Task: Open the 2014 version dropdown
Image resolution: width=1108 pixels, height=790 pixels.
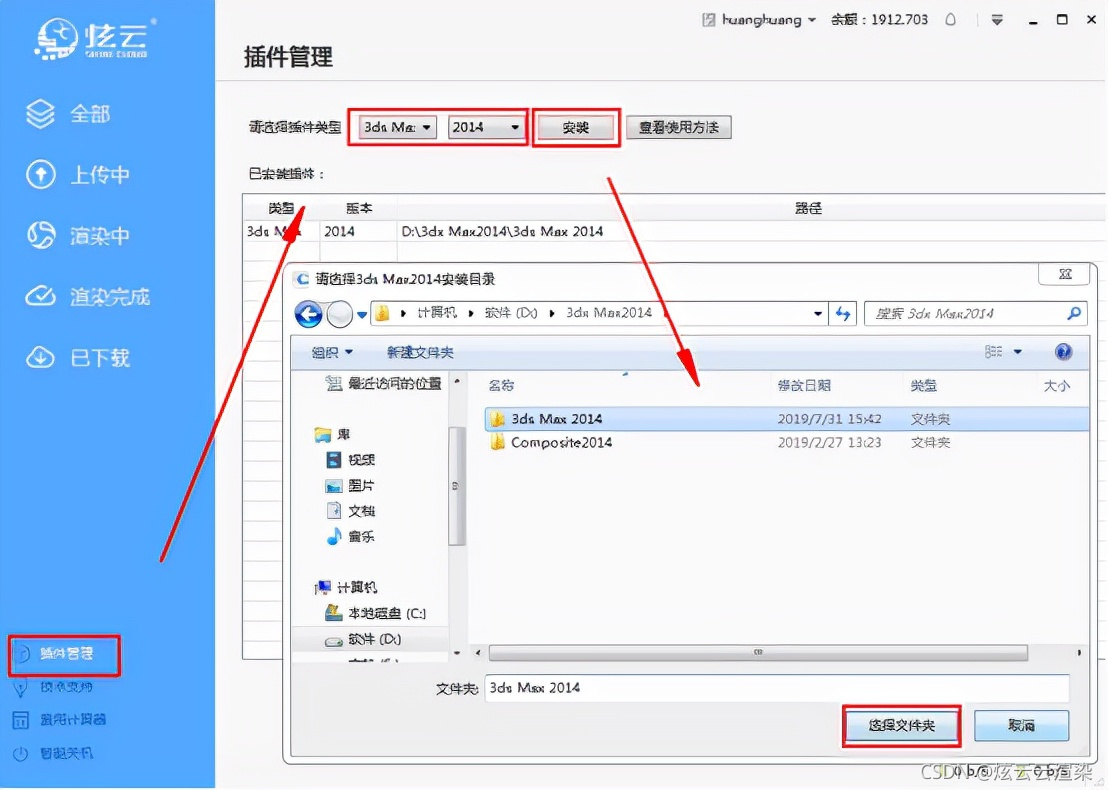Action: [x=485, y=127]
